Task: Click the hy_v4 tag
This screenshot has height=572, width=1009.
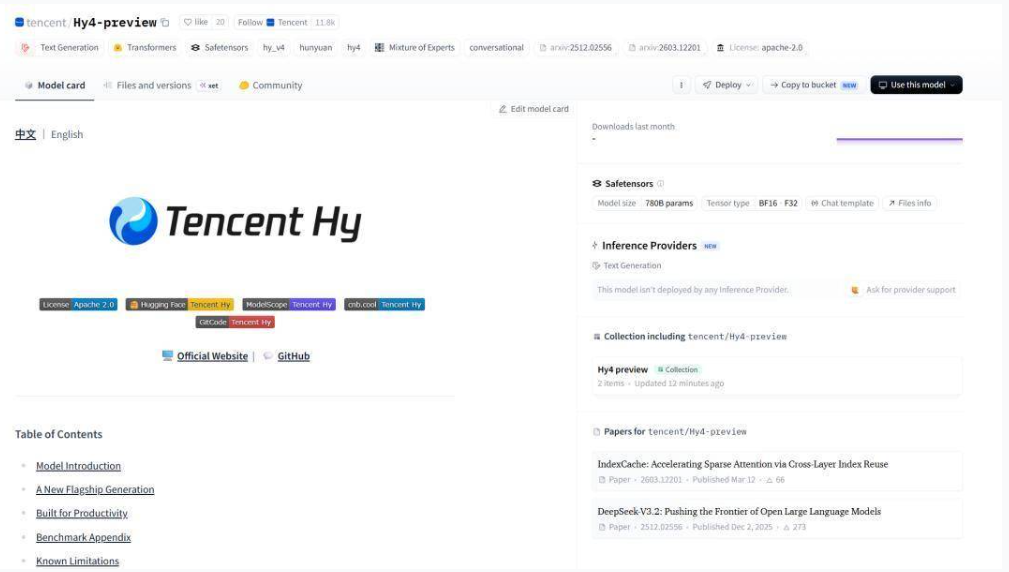Action: coord(273,48)
